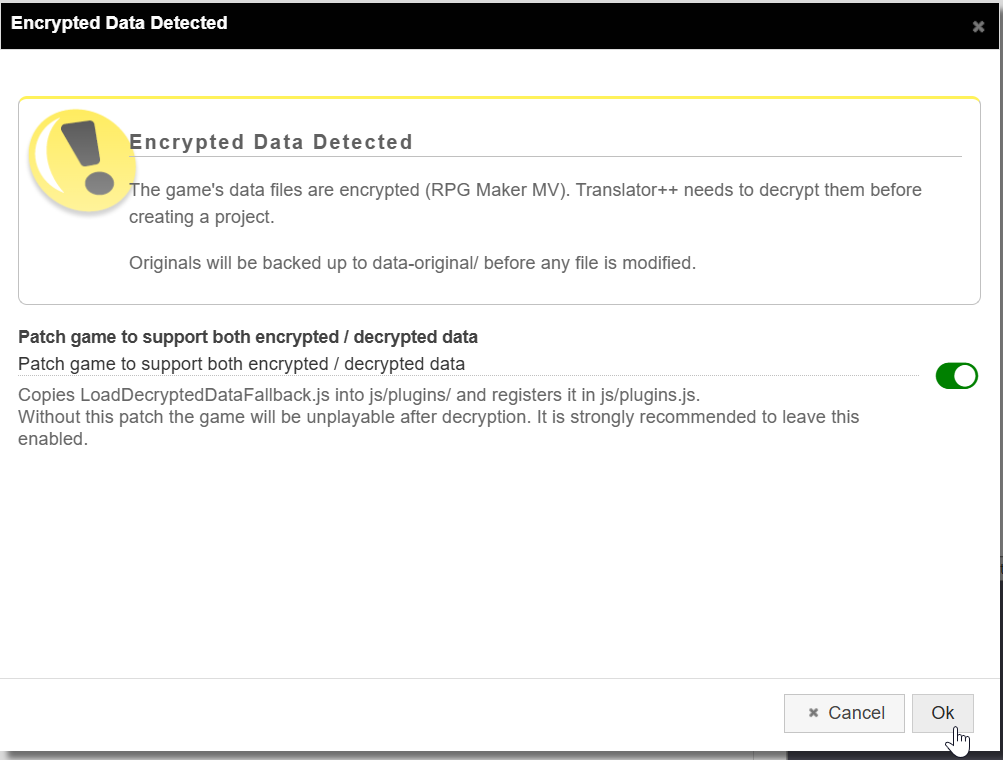
Task: Click empty area of dialog body
Action: 499,563
